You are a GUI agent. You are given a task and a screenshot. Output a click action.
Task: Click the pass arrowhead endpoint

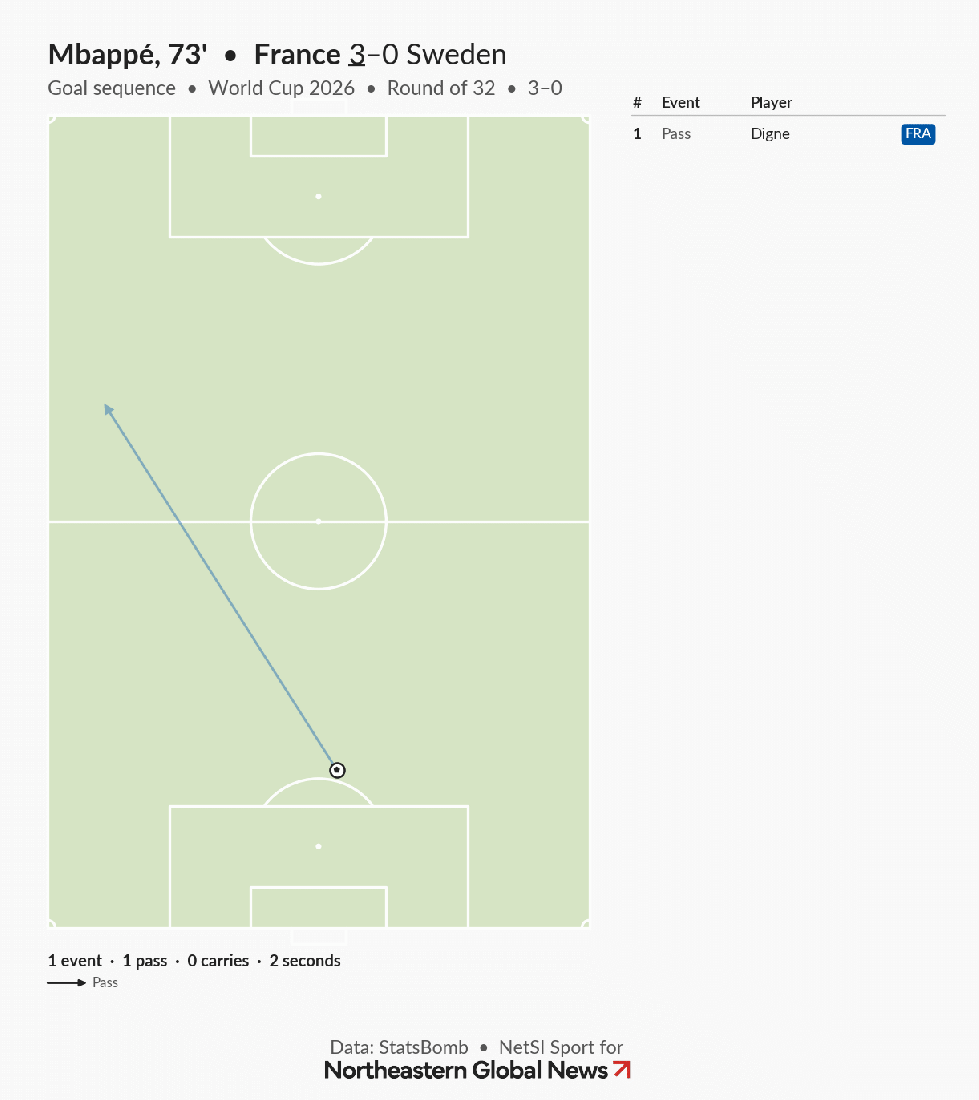click(108, 409)
